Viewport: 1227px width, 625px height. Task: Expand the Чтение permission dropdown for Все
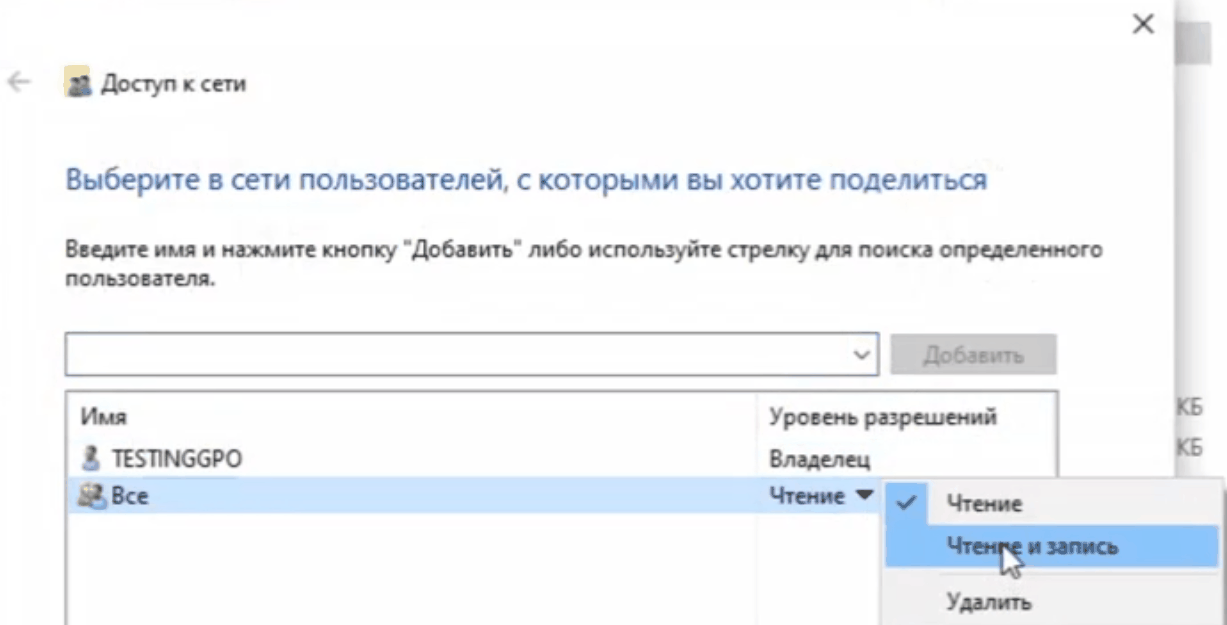(864, 495)
